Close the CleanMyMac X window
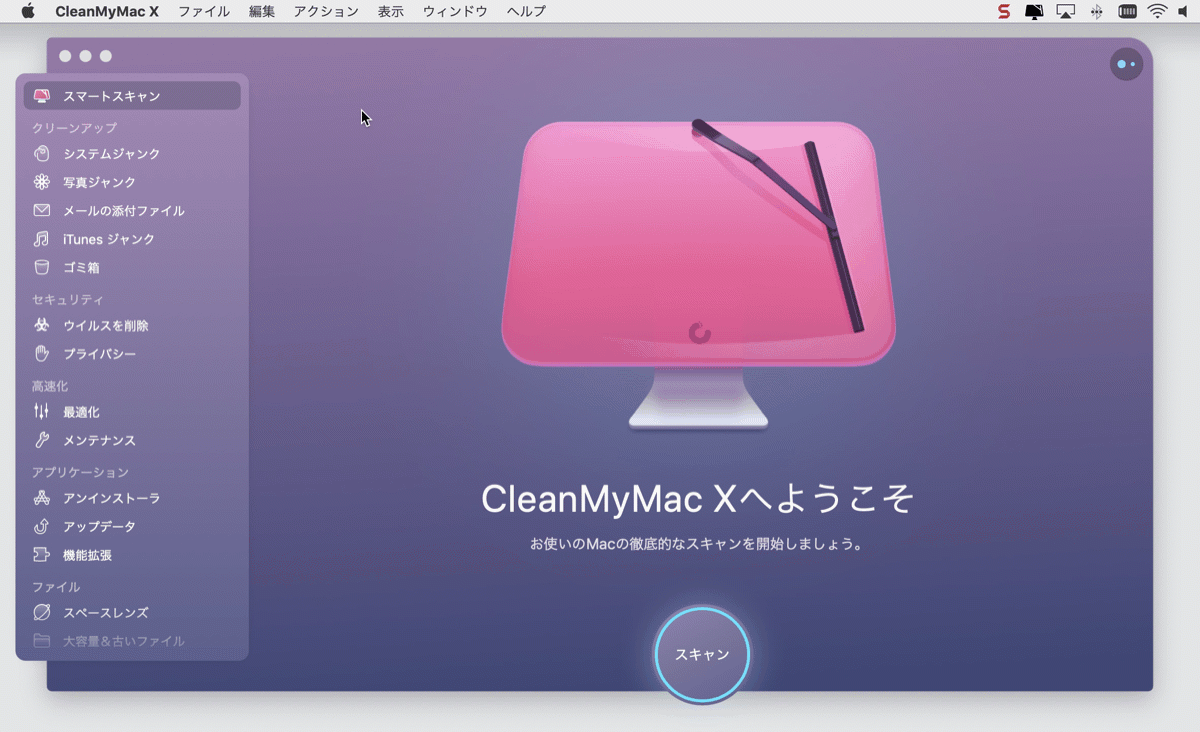This screenshot has width=1200, height=732. coord(65,56)
